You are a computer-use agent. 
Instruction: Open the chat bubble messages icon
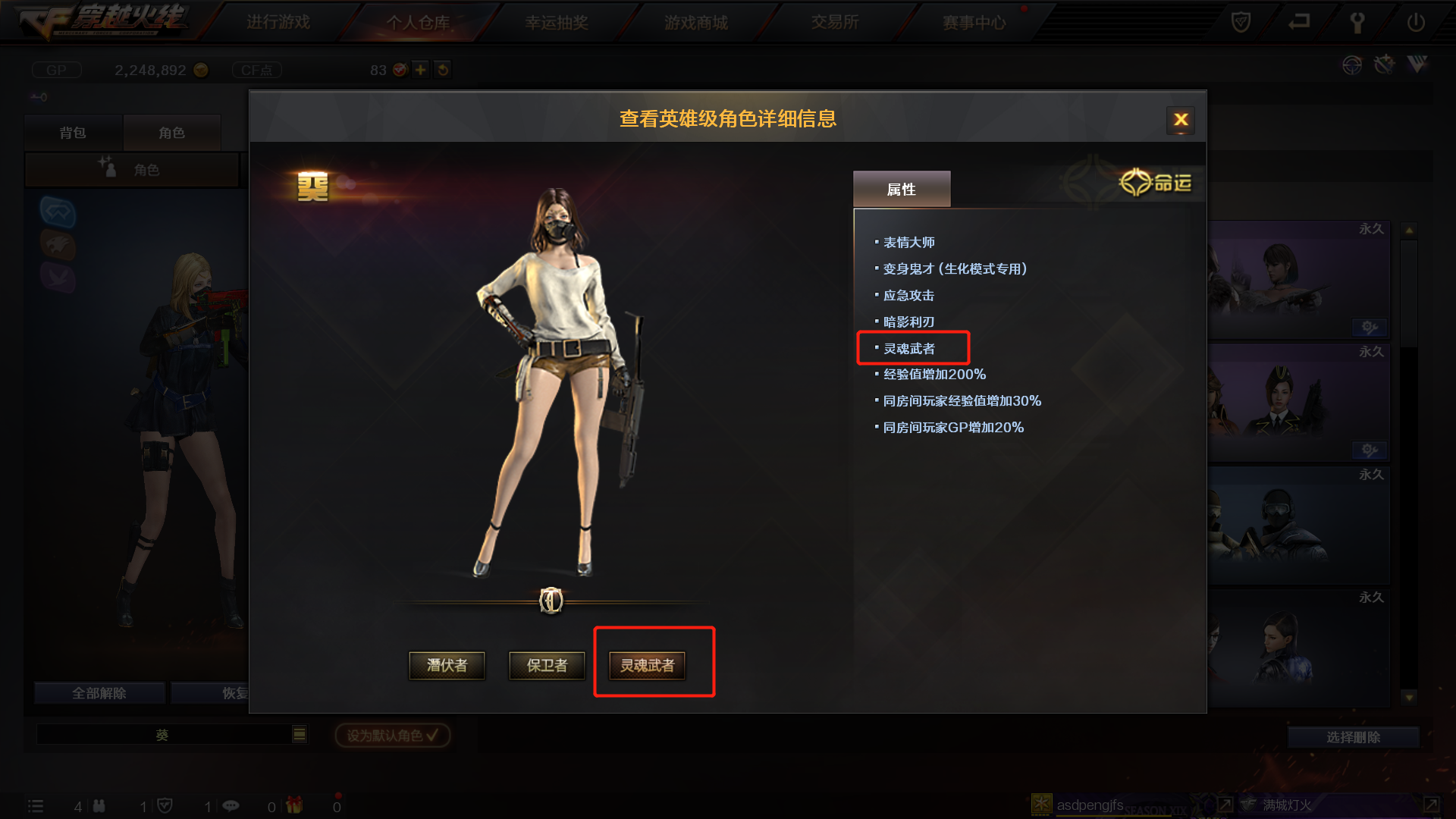(231, 805)
